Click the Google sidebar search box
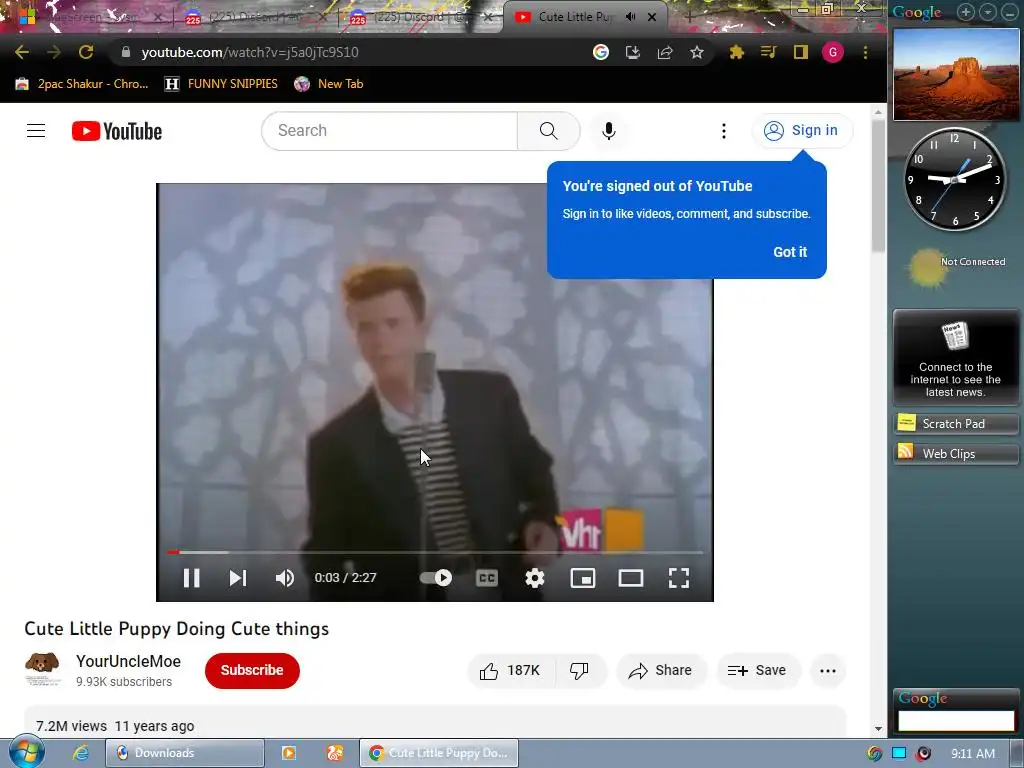This screenshot has width=1024, height=768. pyautogui.click(x=956, y=720)
